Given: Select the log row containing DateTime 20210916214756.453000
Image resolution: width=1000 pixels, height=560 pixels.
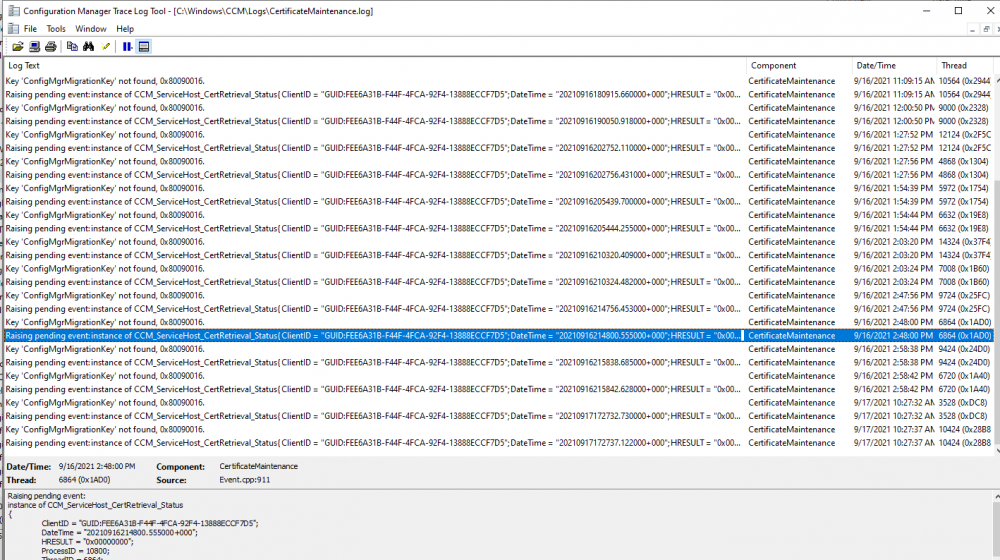Looking at the screenshot, I should [x=498, y=309].
